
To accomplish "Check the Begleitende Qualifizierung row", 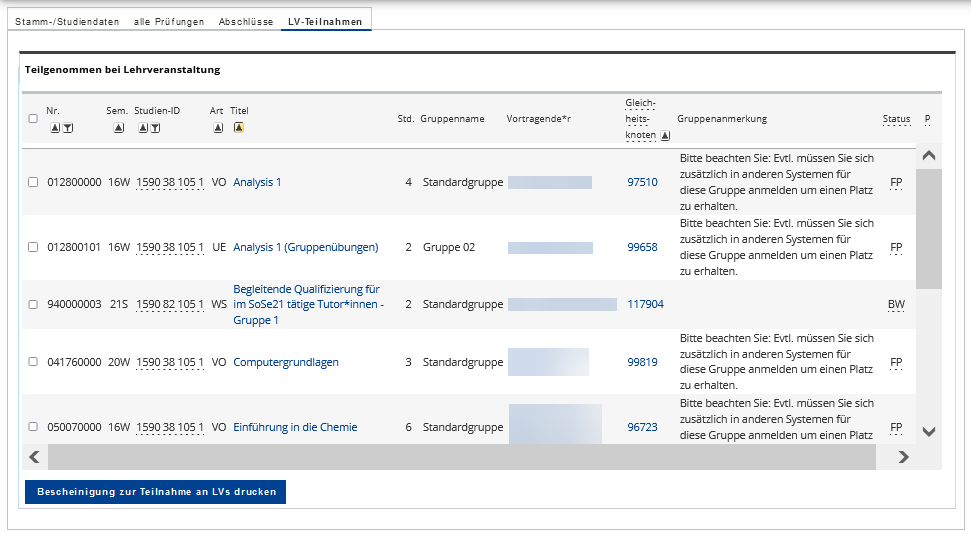I will [x=33, y=304].
